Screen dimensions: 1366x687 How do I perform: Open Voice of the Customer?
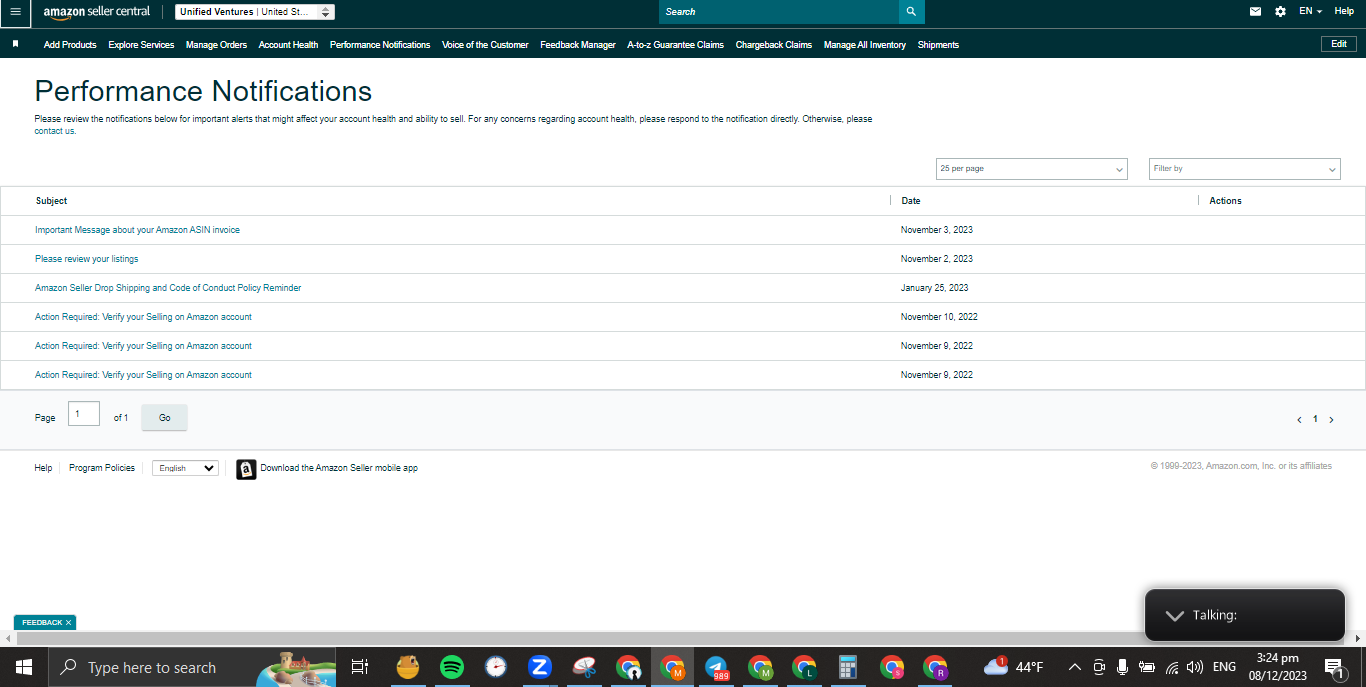tap(485, 45)
